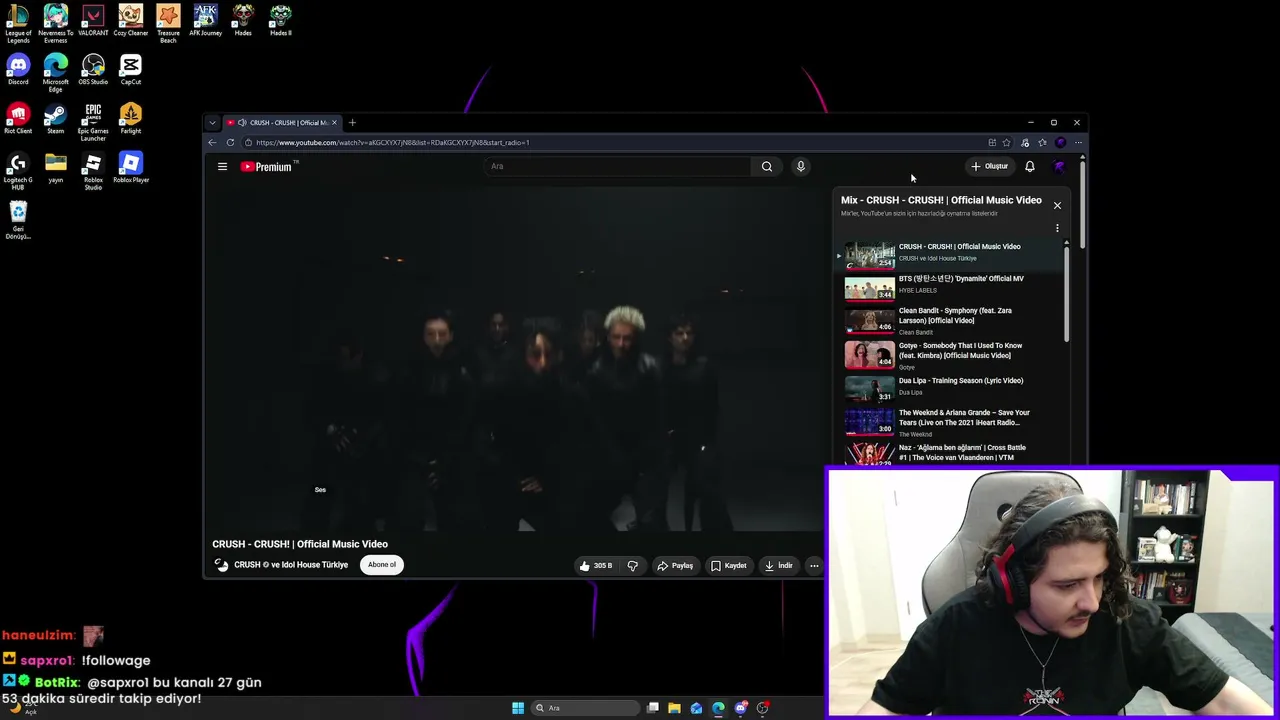Screen dimensions: 1280x720
Task: Select the Logitech G HUB desktop icon
Action: point(18,172)
